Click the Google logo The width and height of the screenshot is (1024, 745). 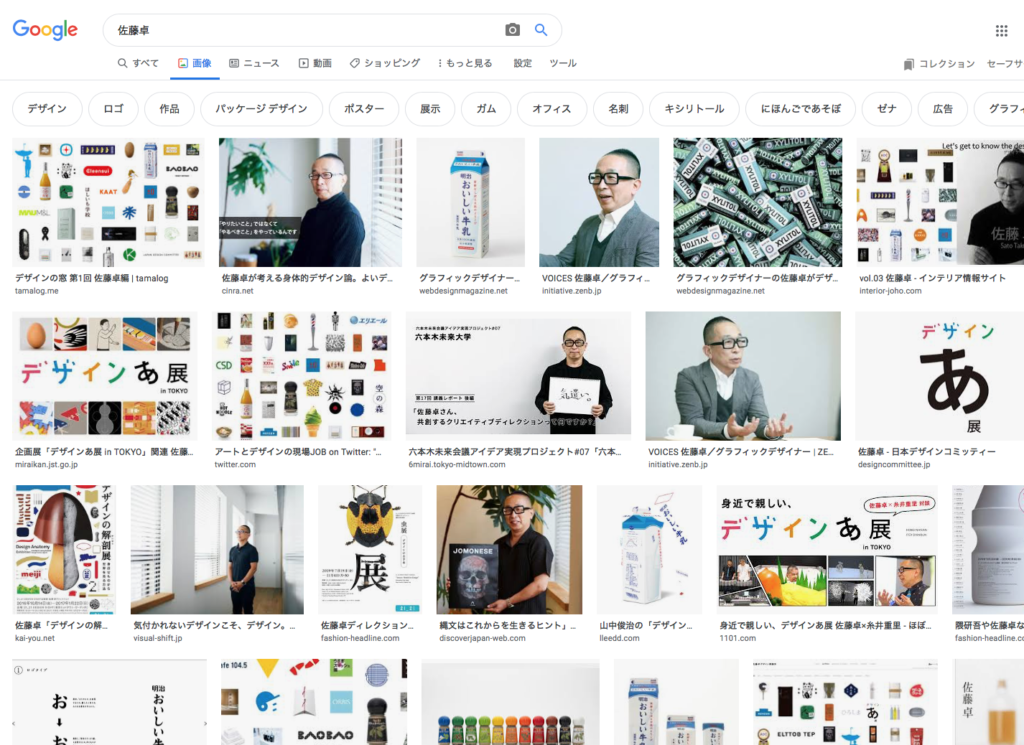[x=45, y=30]
